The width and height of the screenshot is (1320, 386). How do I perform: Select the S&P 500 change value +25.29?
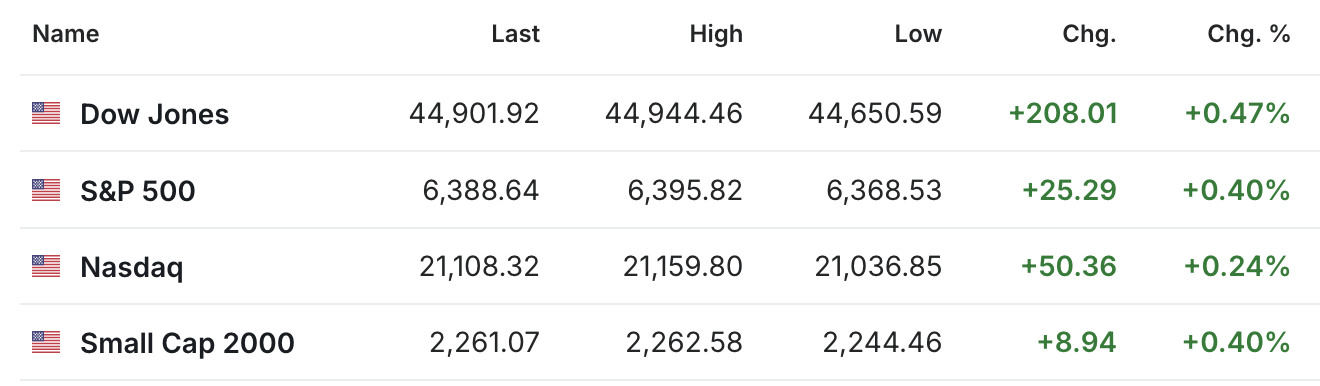pos(1069,190)
